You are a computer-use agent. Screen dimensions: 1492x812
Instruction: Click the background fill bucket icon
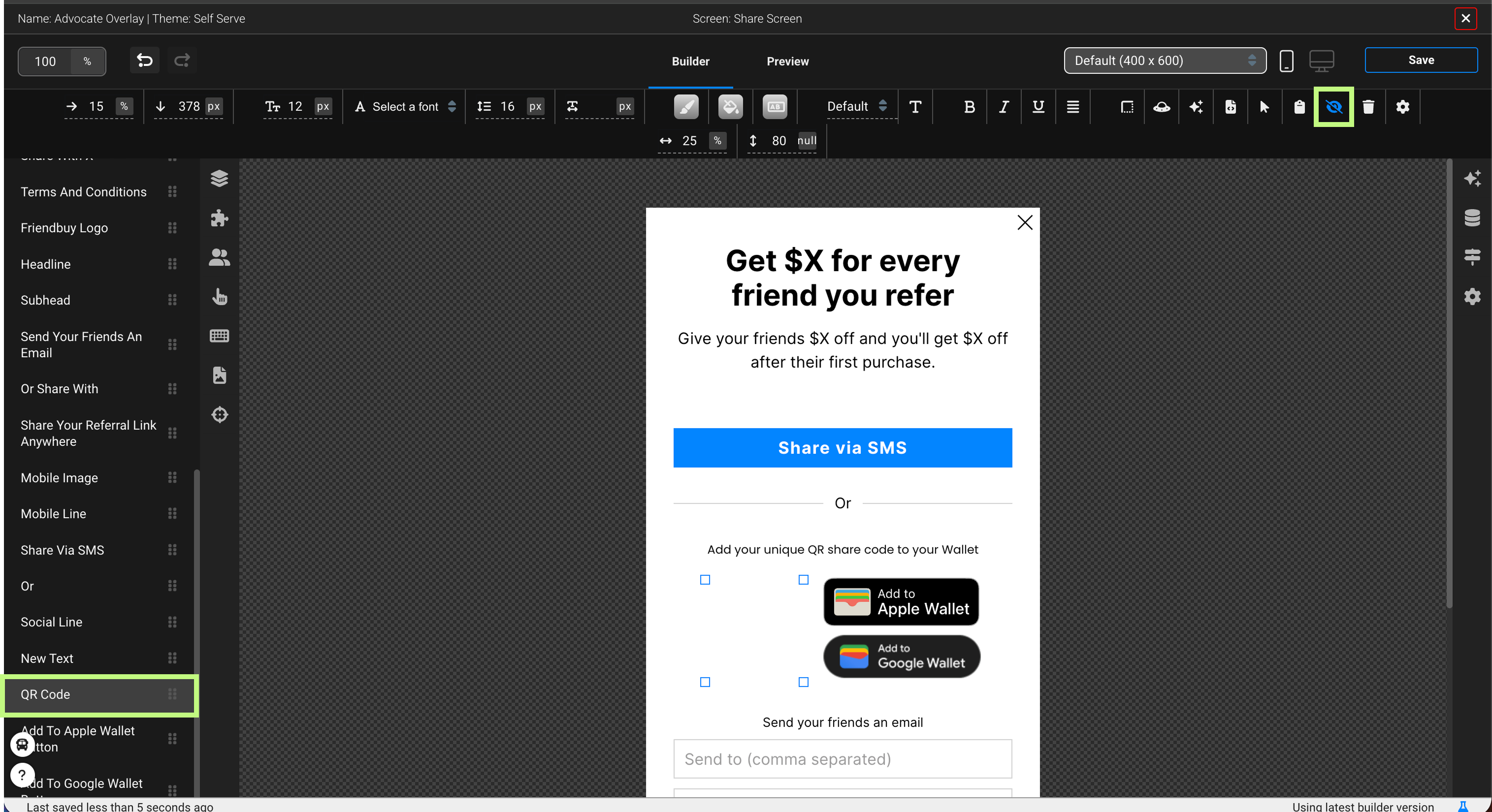coord(730,106)
